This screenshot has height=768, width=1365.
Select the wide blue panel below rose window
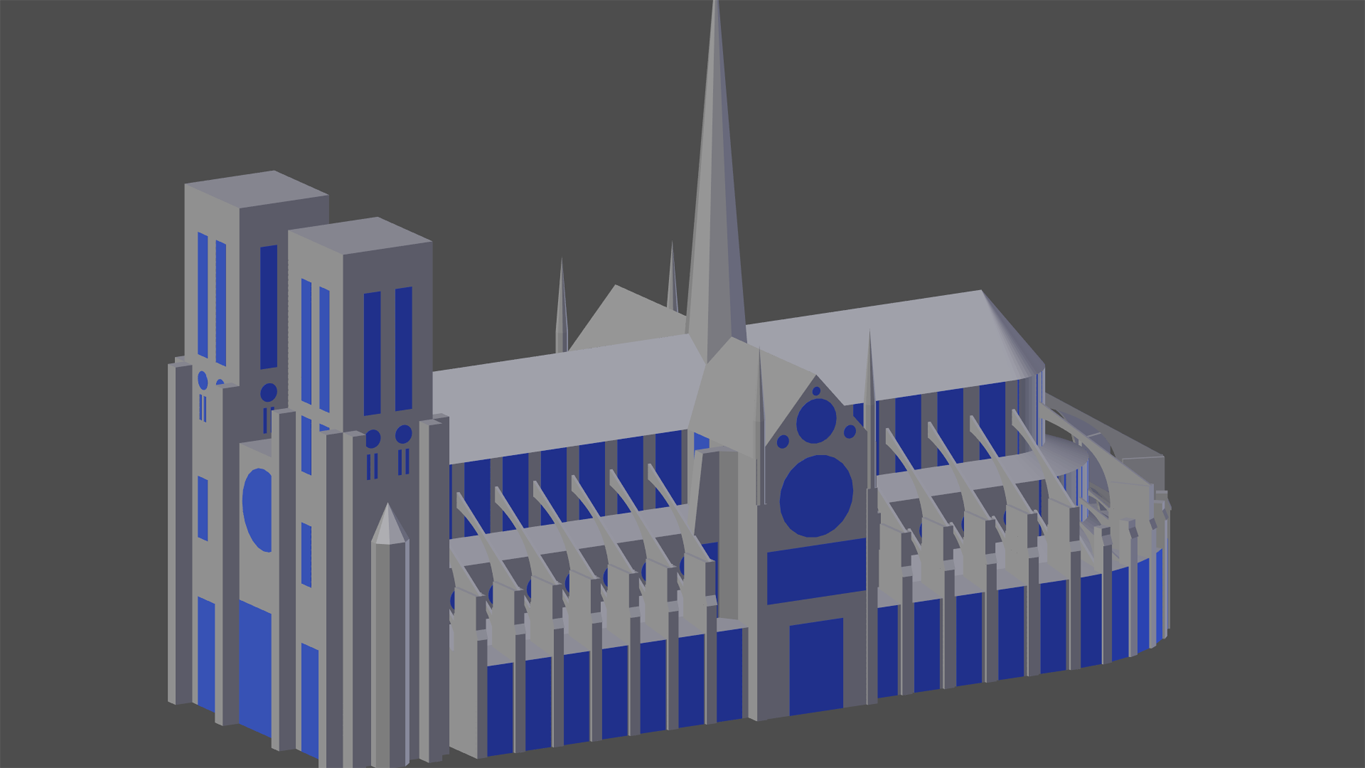(x=816, y=570)
